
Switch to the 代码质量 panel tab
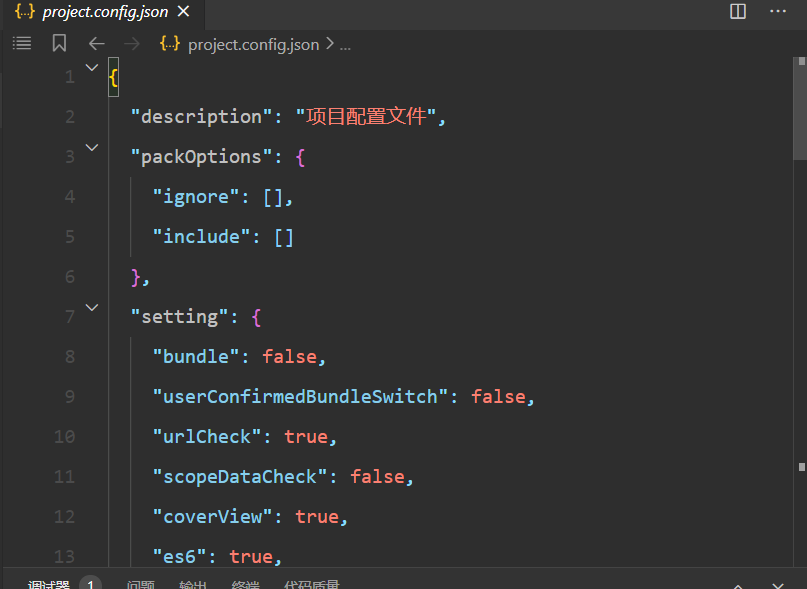pyautogui.click(x=312, y=584)
